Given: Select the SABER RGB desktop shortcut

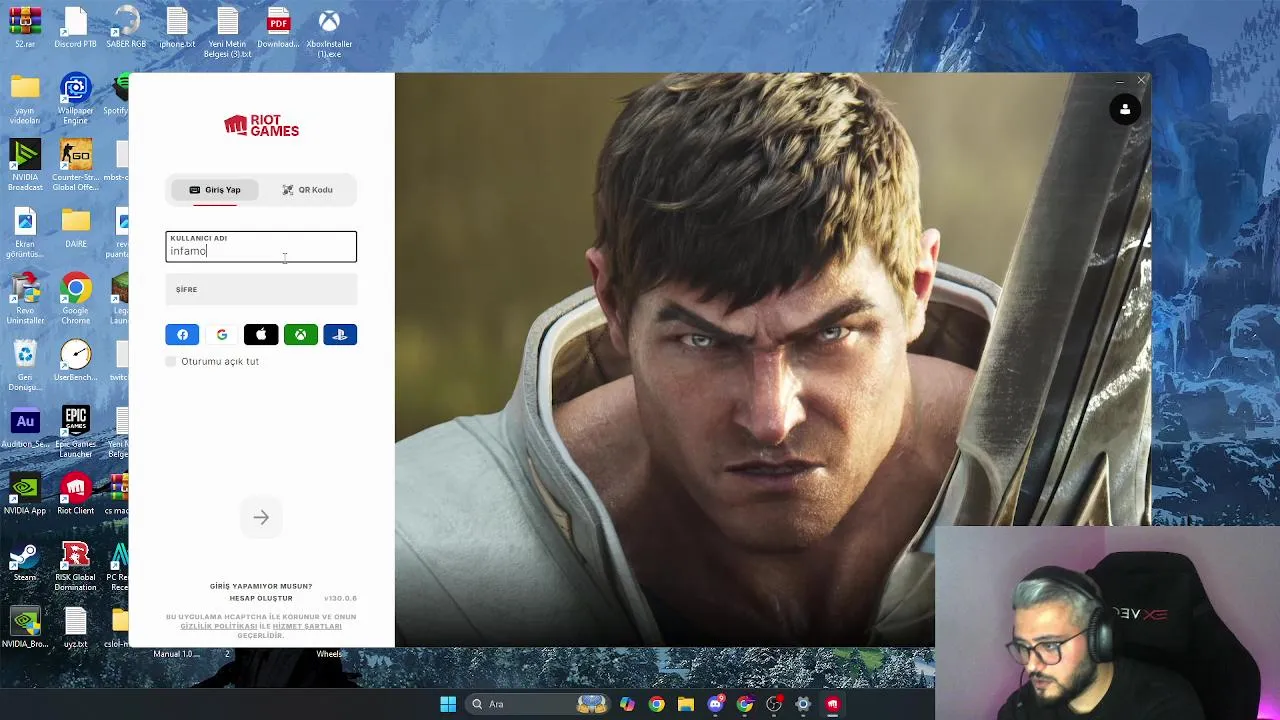Looking at the screenshot, I should point(126,29).
